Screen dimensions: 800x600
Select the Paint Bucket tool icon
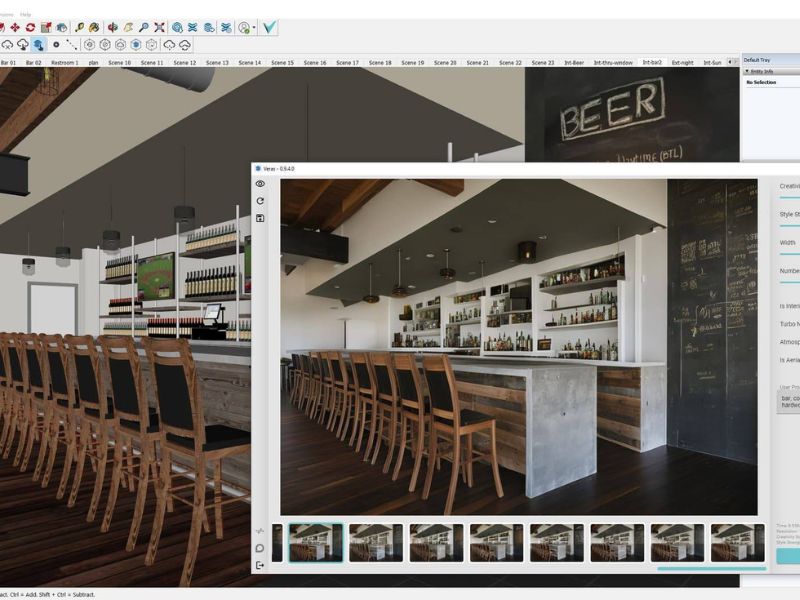tap(94, 28)
